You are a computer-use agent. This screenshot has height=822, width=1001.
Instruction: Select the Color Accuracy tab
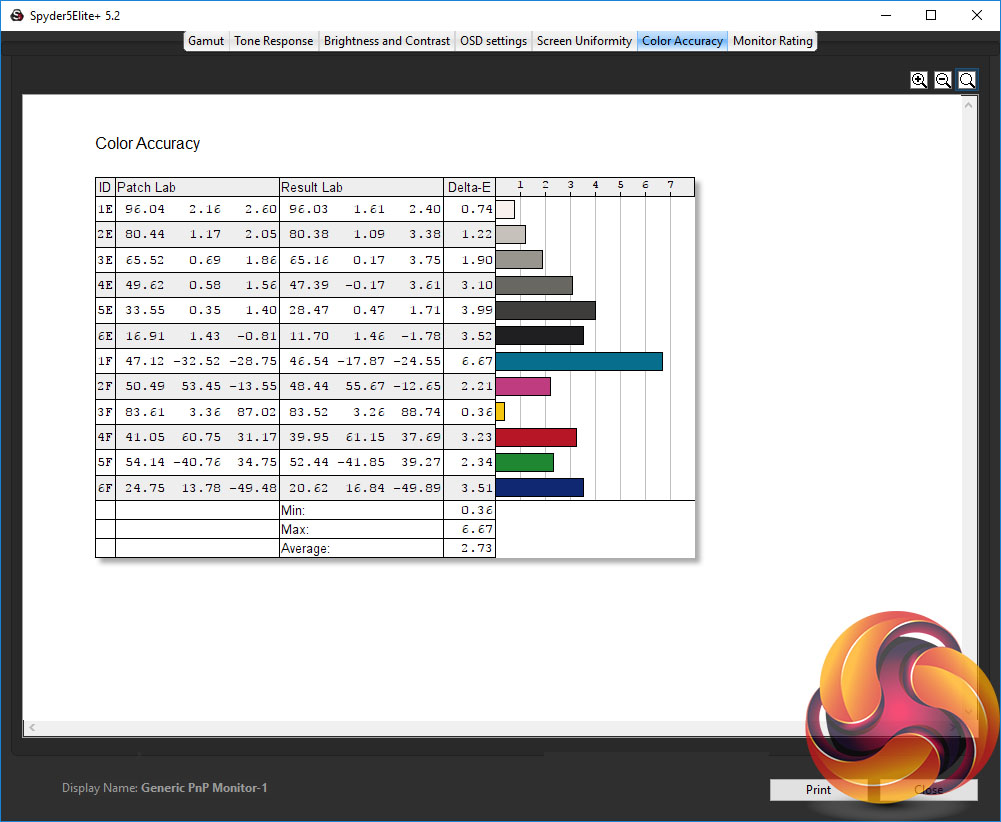(682, 41)
